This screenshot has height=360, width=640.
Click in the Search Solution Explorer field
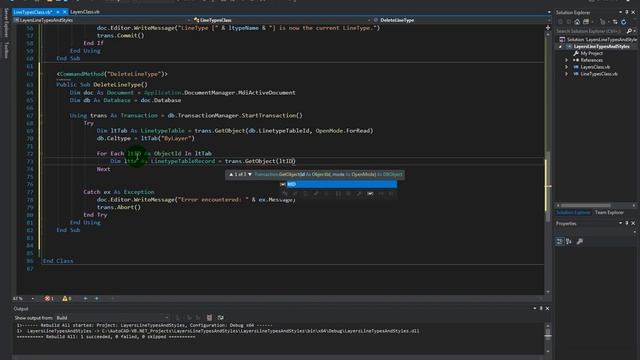591,31
